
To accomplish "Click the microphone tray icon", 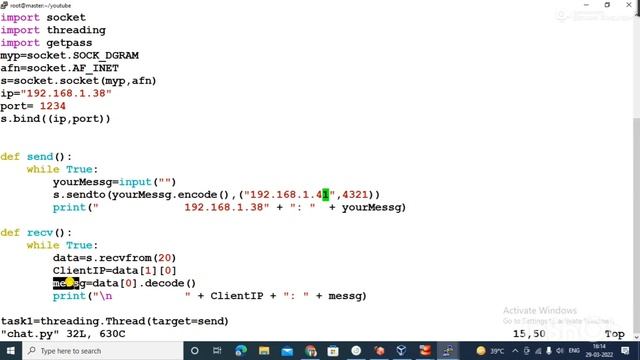I will pos(549,351).
